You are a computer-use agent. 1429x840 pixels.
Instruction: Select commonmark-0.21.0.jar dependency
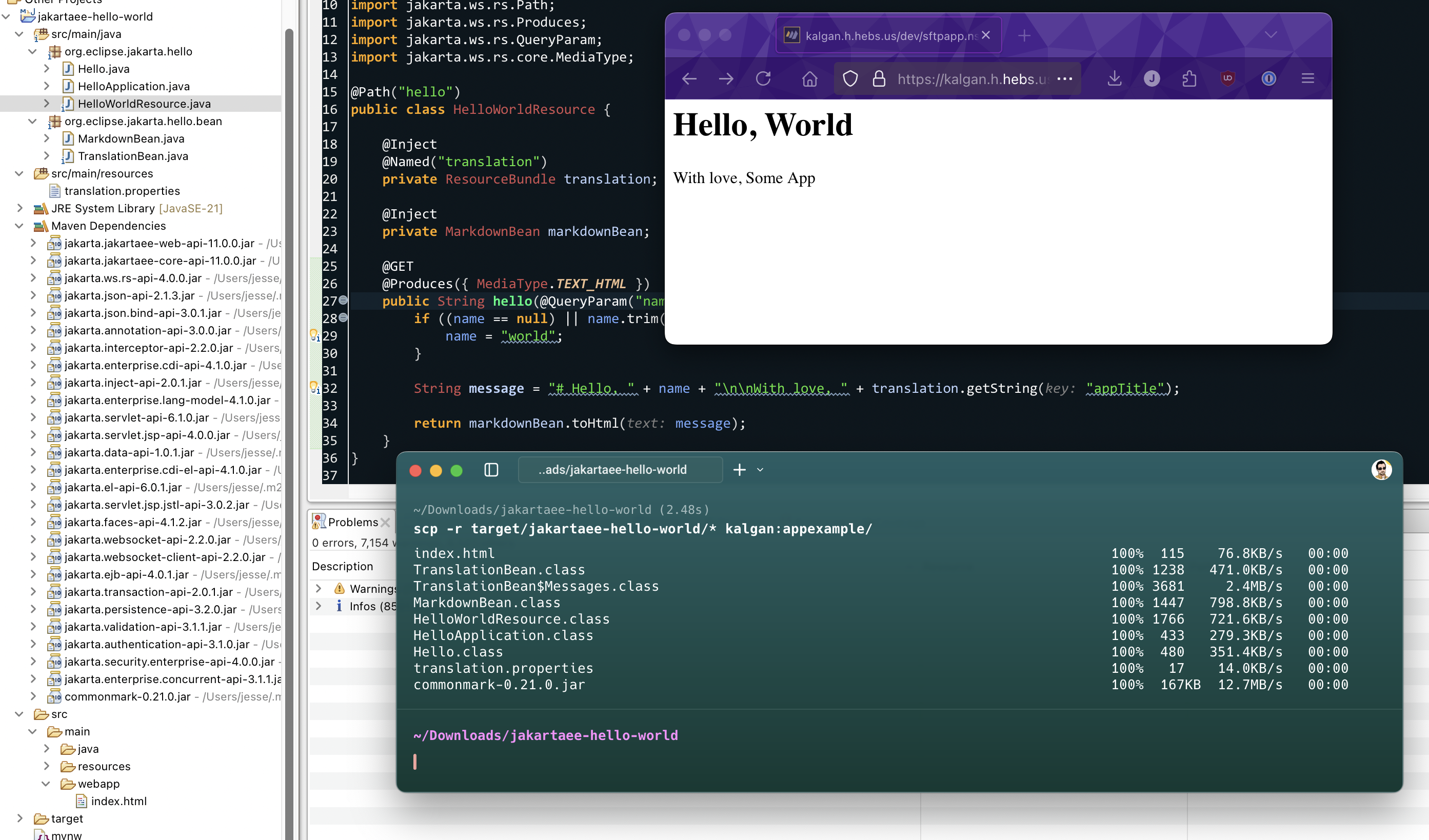(x=127, y=696)
